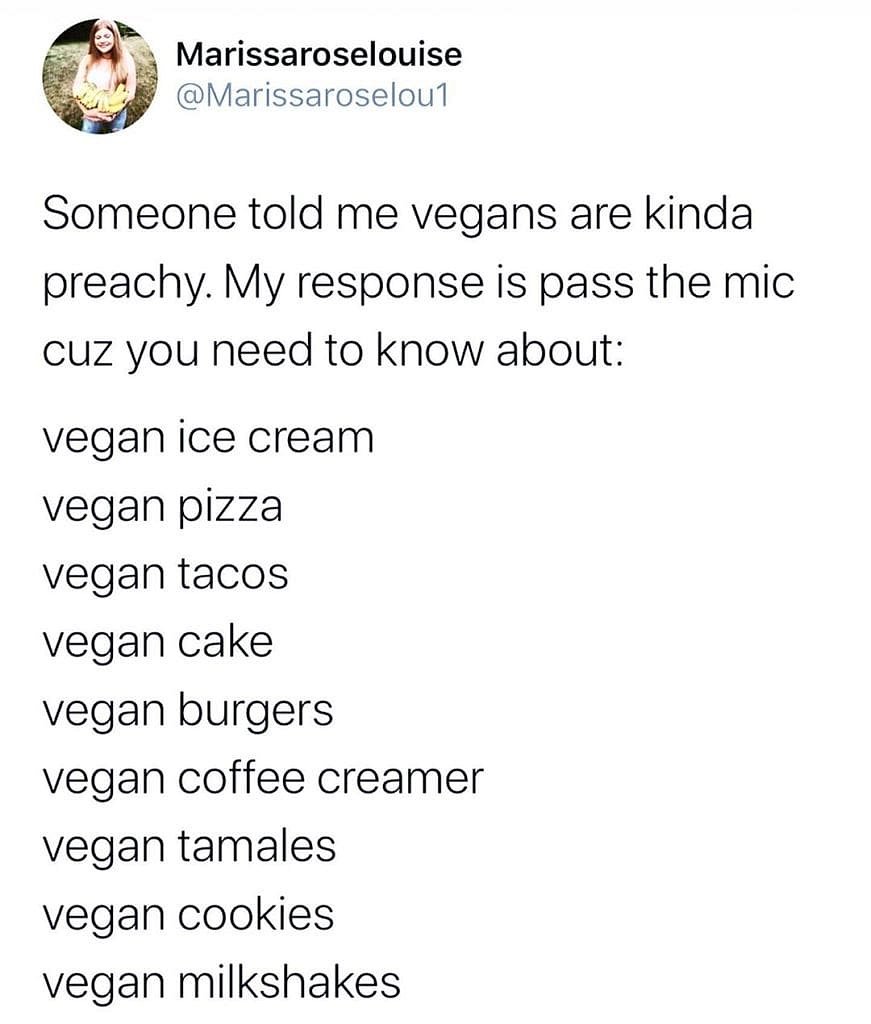The height and width of the screenshot is (1024, 871).
Task: Click the 'vegan tamales' text
Action: 189,846
